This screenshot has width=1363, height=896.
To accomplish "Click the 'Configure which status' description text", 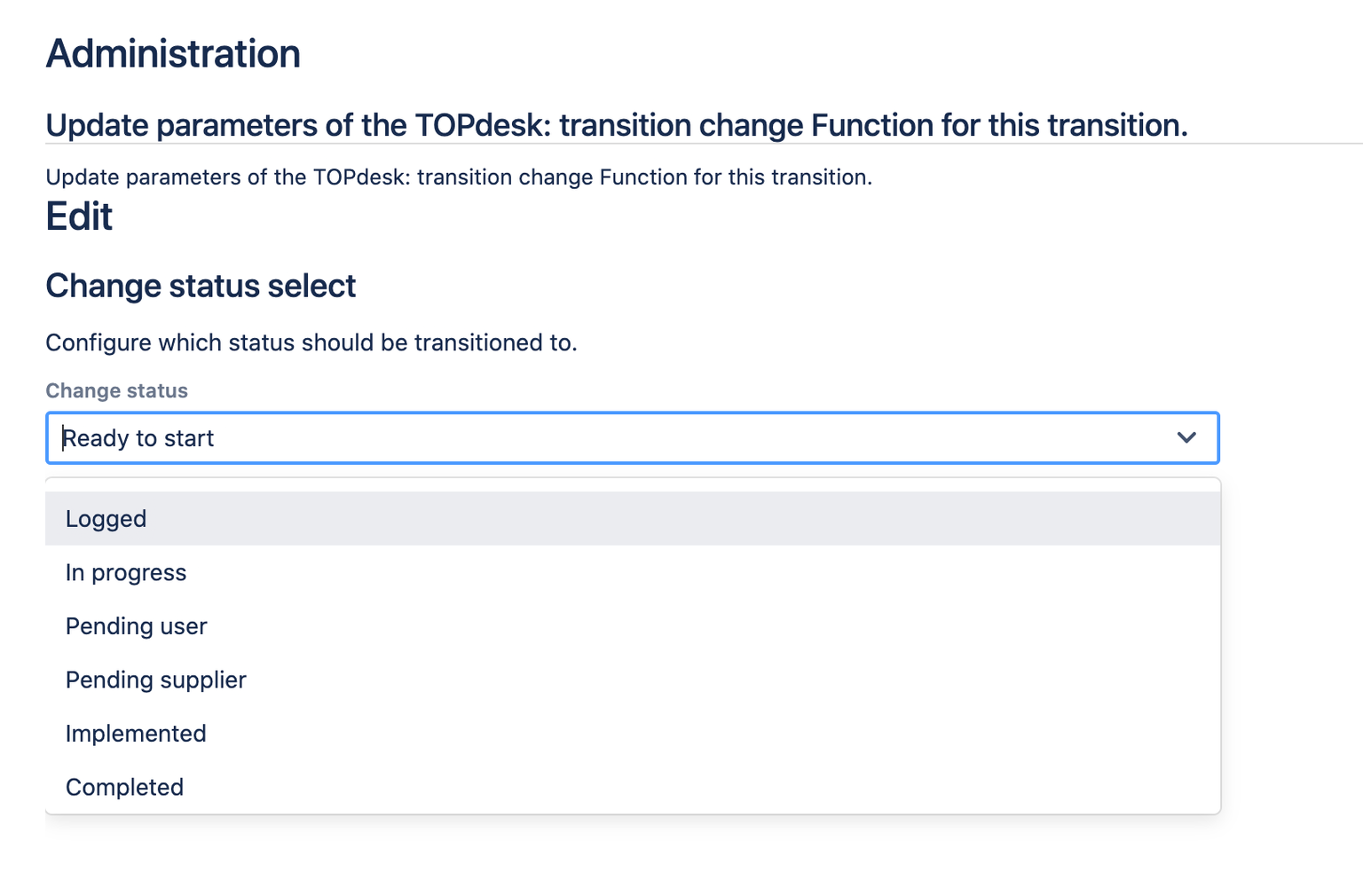I will tap(311, 342).
